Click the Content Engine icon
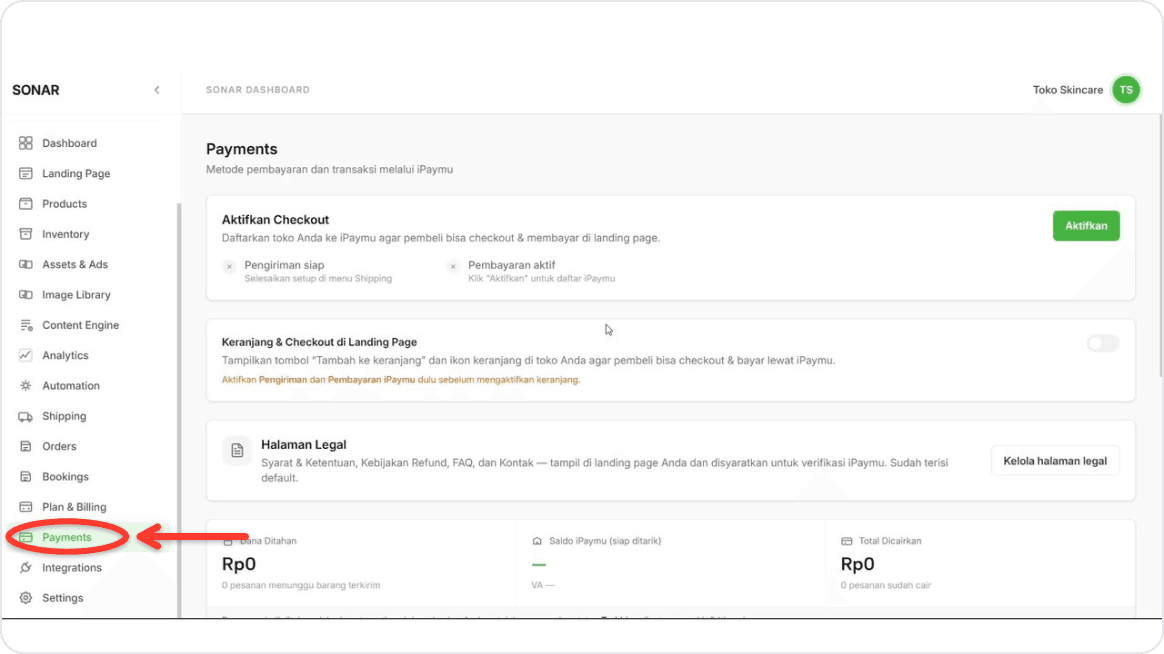 (26, 325)
